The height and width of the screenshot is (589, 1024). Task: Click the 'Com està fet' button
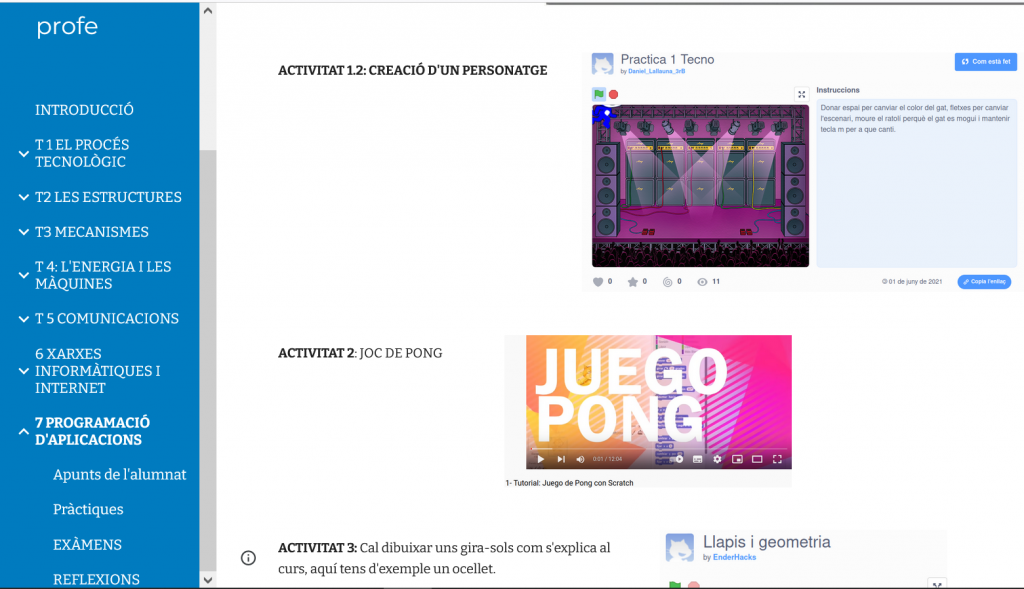(x=985, y=62)
